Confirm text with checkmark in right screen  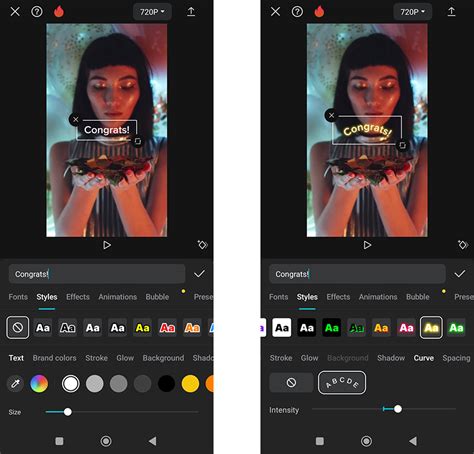coord(460,274)
